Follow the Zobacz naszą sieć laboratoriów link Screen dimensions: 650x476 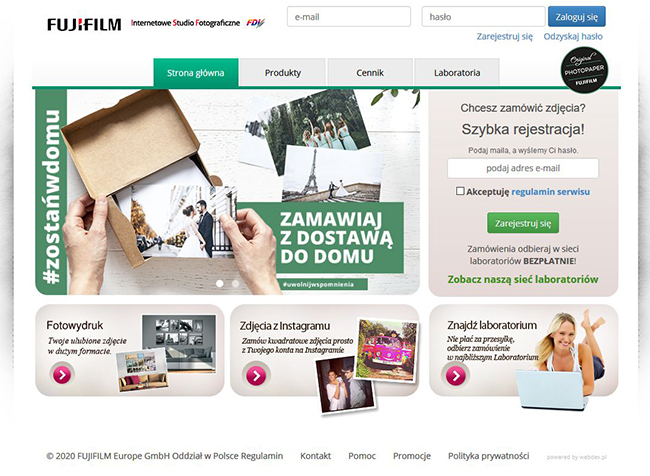pos(522,279)
